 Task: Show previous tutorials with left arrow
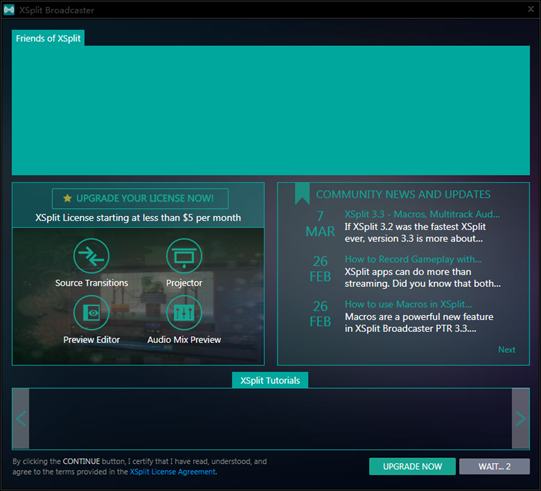pos(21,419)
